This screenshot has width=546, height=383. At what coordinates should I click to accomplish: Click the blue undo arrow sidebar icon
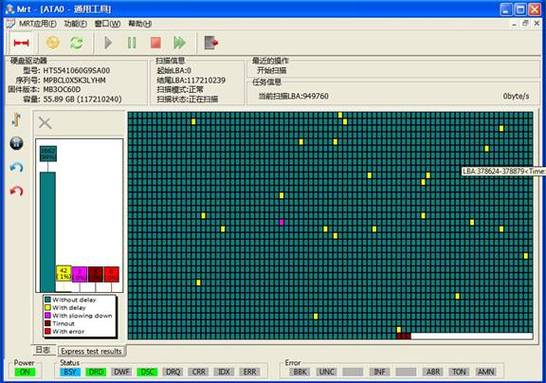tap(16, 167)
